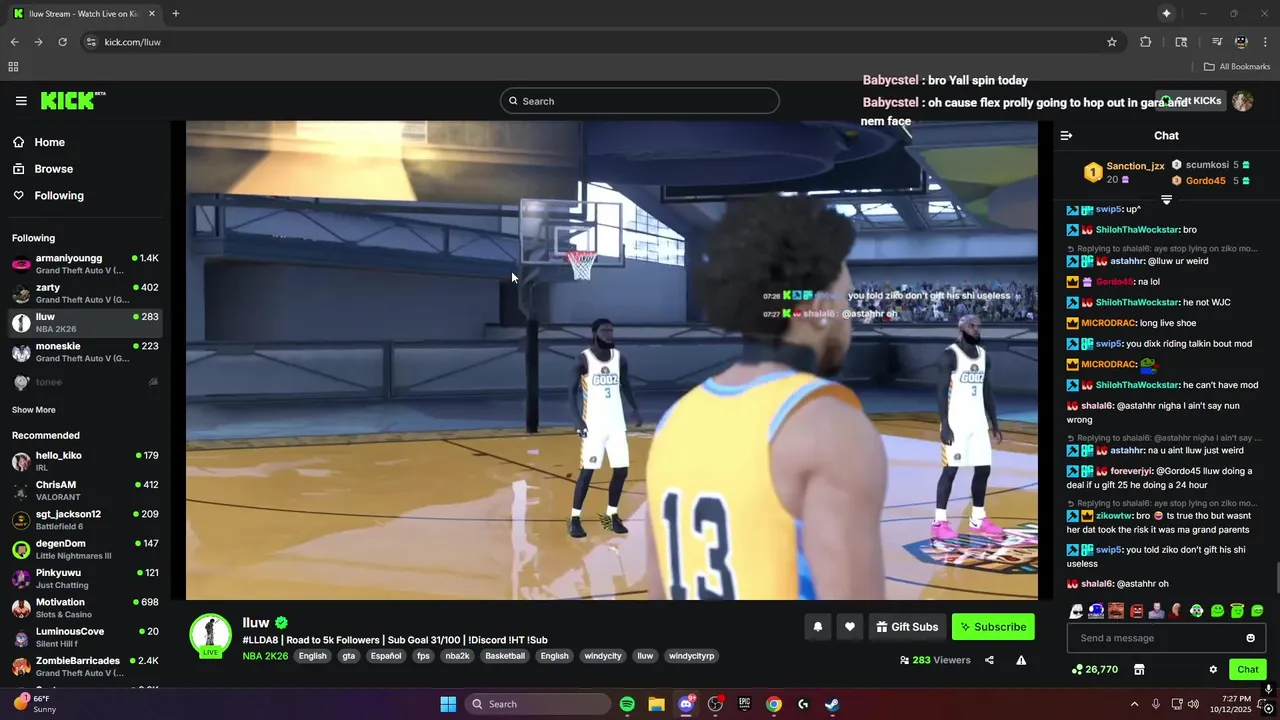
Task: Open Discord from taskbar
Action: [x=686, y=704]
